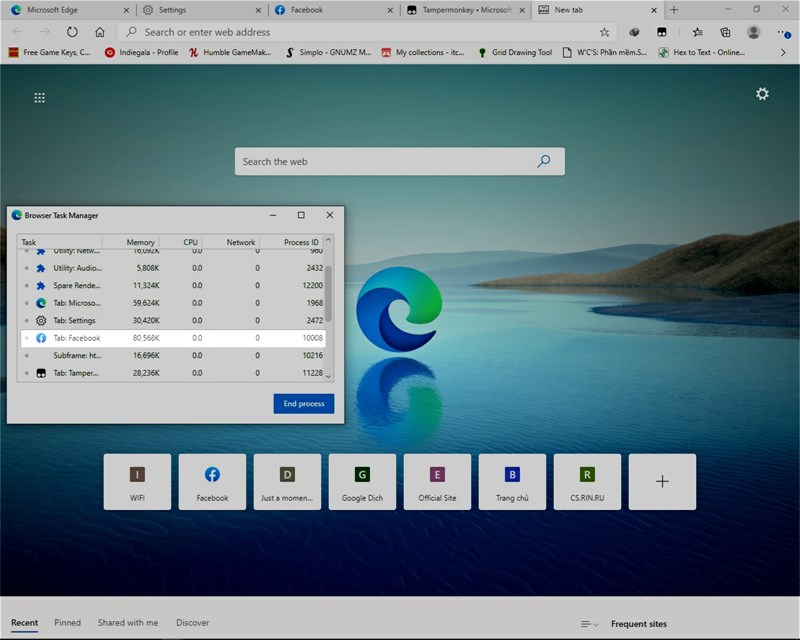Image resolution: width=800 pixels, height=640 pixels.
Task: Click the browser Refresh icon
Action: pos(72,32)
